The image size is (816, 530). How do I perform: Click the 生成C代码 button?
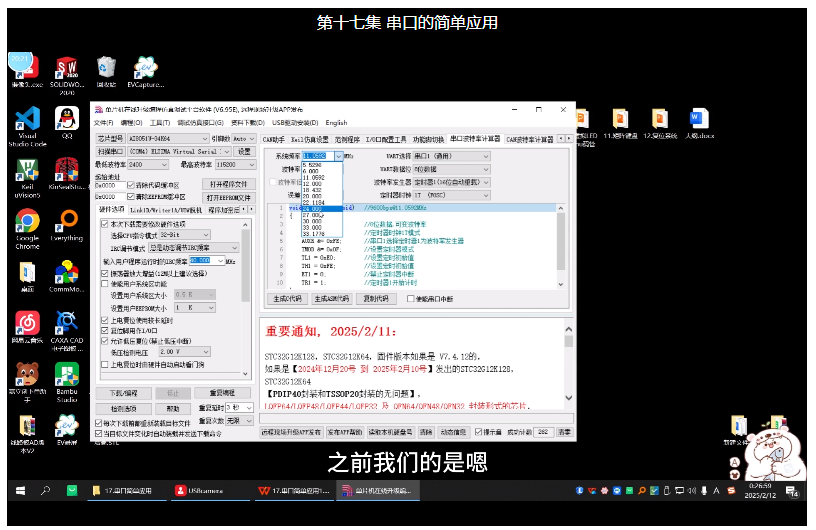[287, 299]
